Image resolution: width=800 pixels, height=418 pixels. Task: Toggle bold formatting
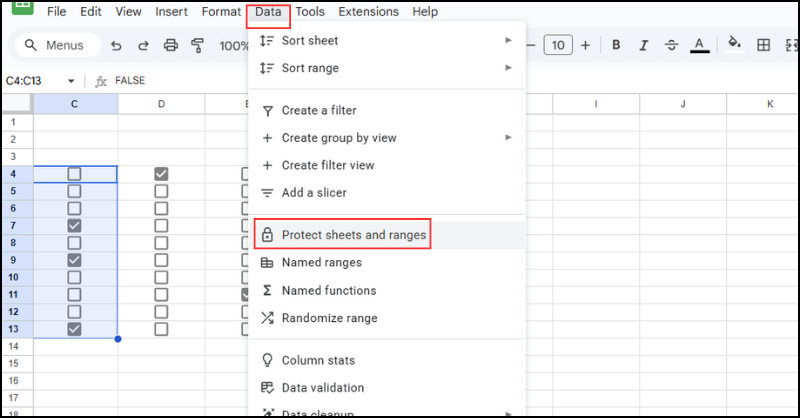(615, 45)
